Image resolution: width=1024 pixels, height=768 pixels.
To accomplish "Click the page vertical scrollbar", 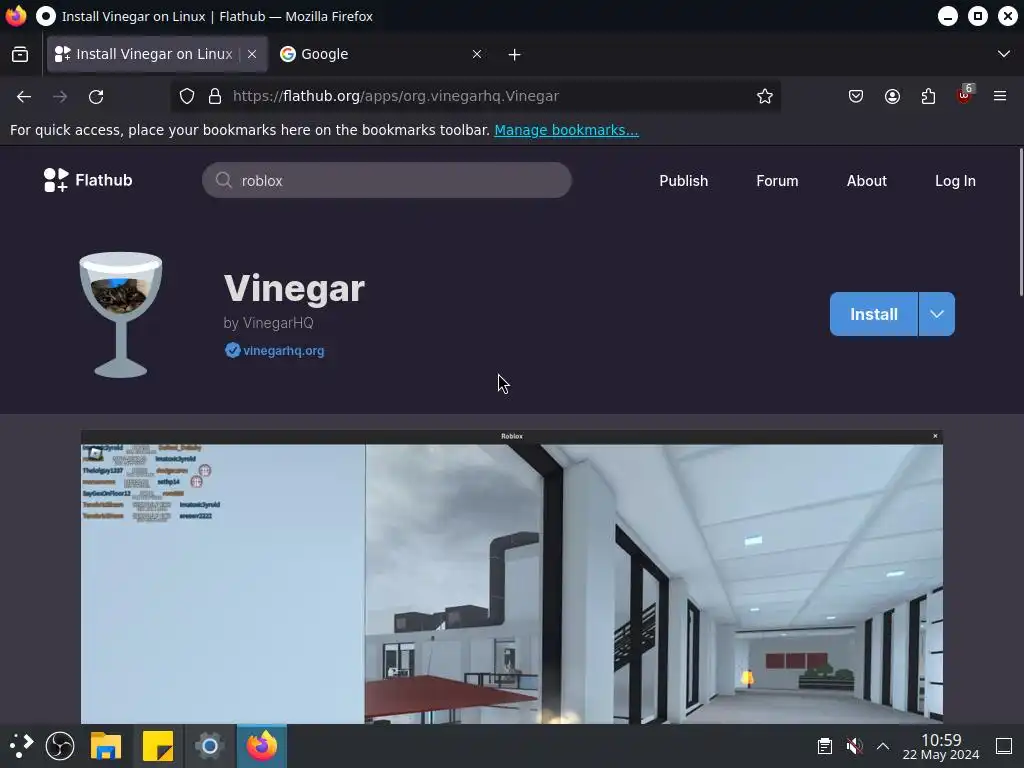I will pos(1020,222).
